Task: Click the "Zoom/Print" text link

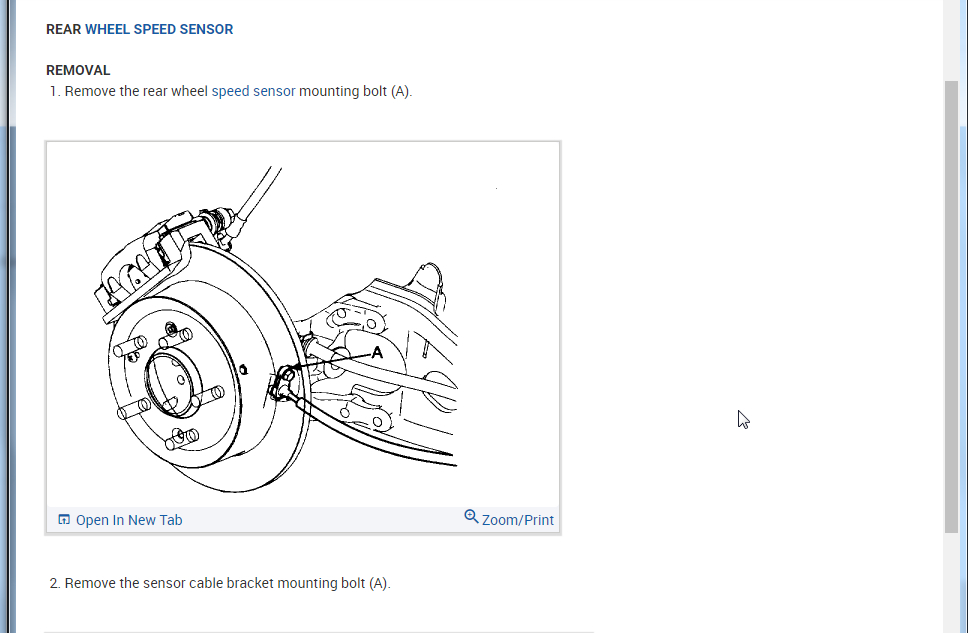Action: (517, 520)
